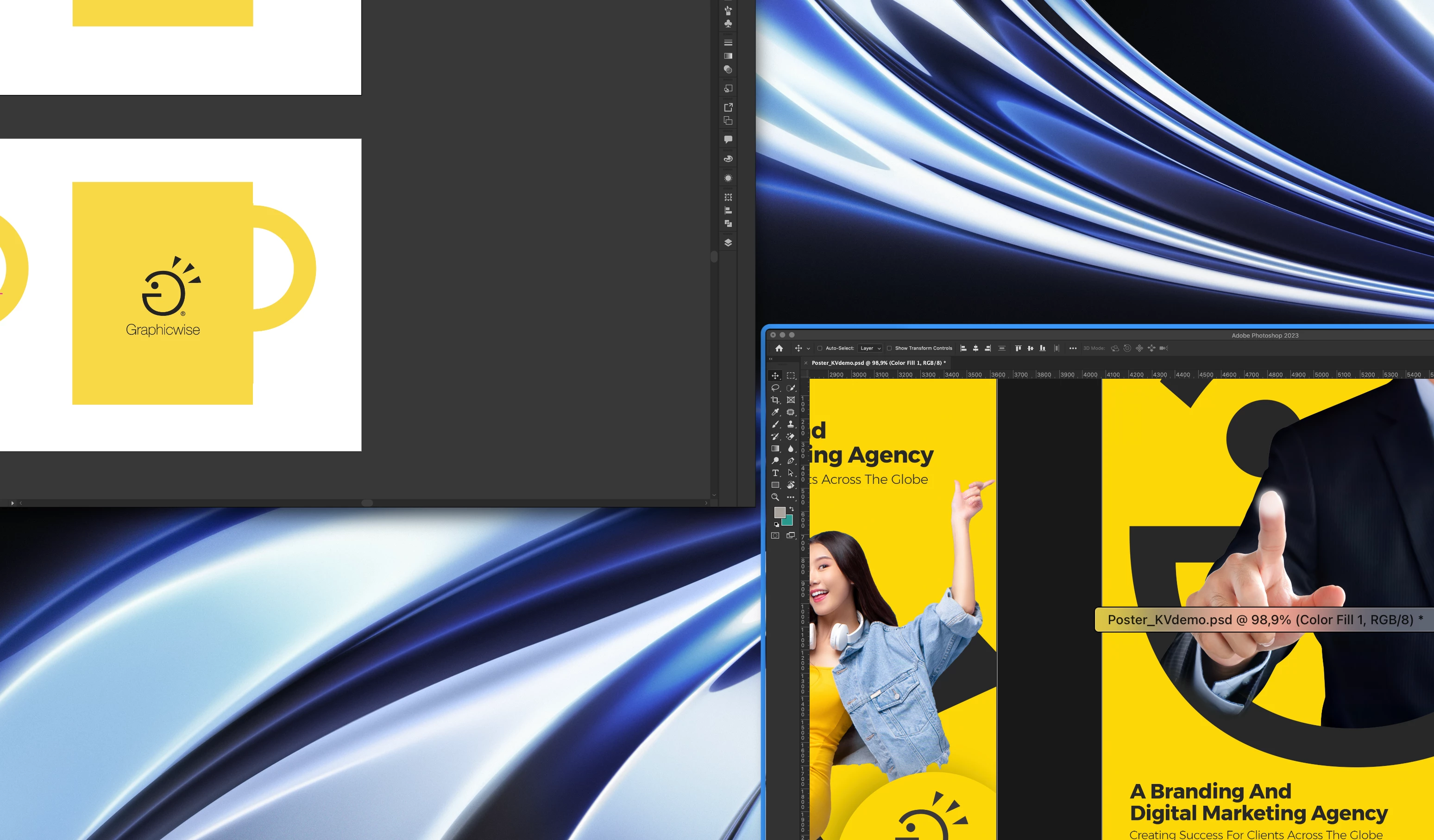Expand the Move tool preset picker arrow
The height and width of the screenshot is (840, 1434).
[x=809, y=349]
